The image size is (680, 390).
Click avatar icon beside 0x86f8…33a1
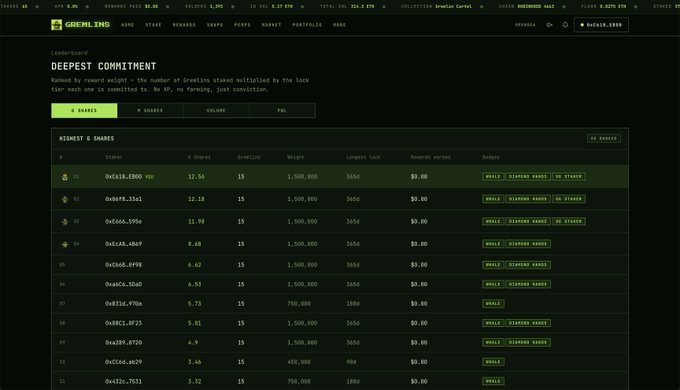pos(65,199)
